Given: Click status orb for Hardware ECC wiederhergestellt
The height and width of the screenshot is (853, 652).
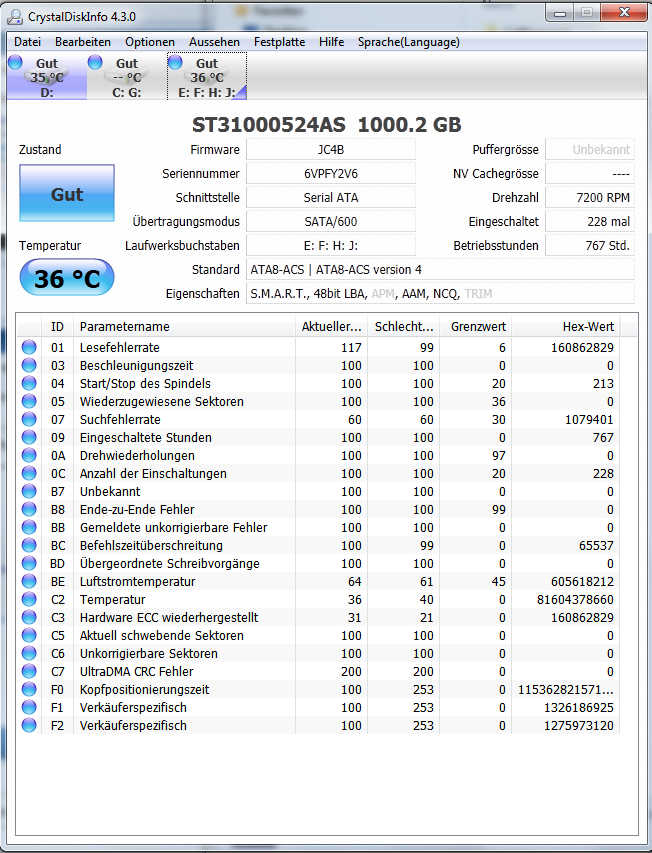Looking at the screenshot, I should point(29,616).
